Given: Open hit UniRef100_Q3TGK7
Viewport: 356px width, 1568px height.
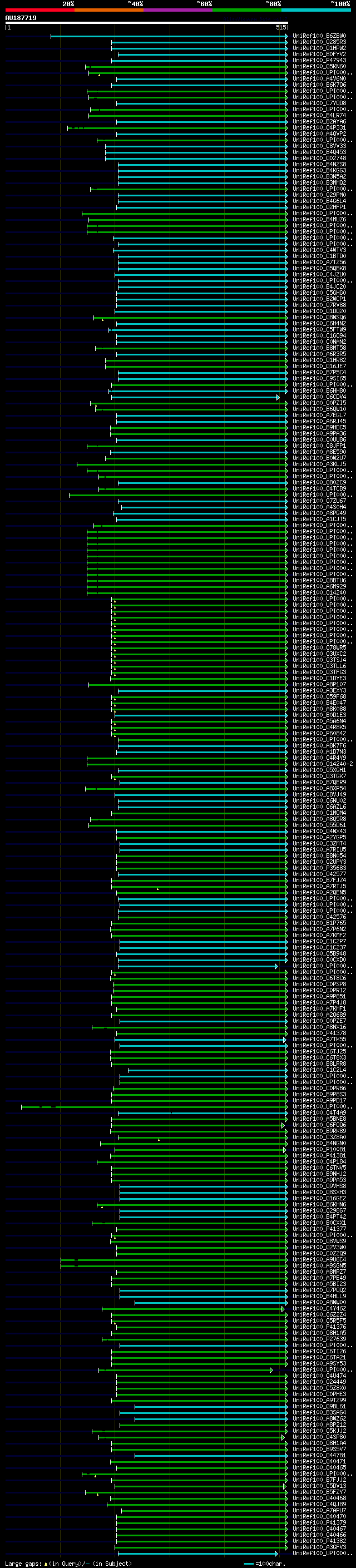Looking at the screenshot, I should click(319, 776).
